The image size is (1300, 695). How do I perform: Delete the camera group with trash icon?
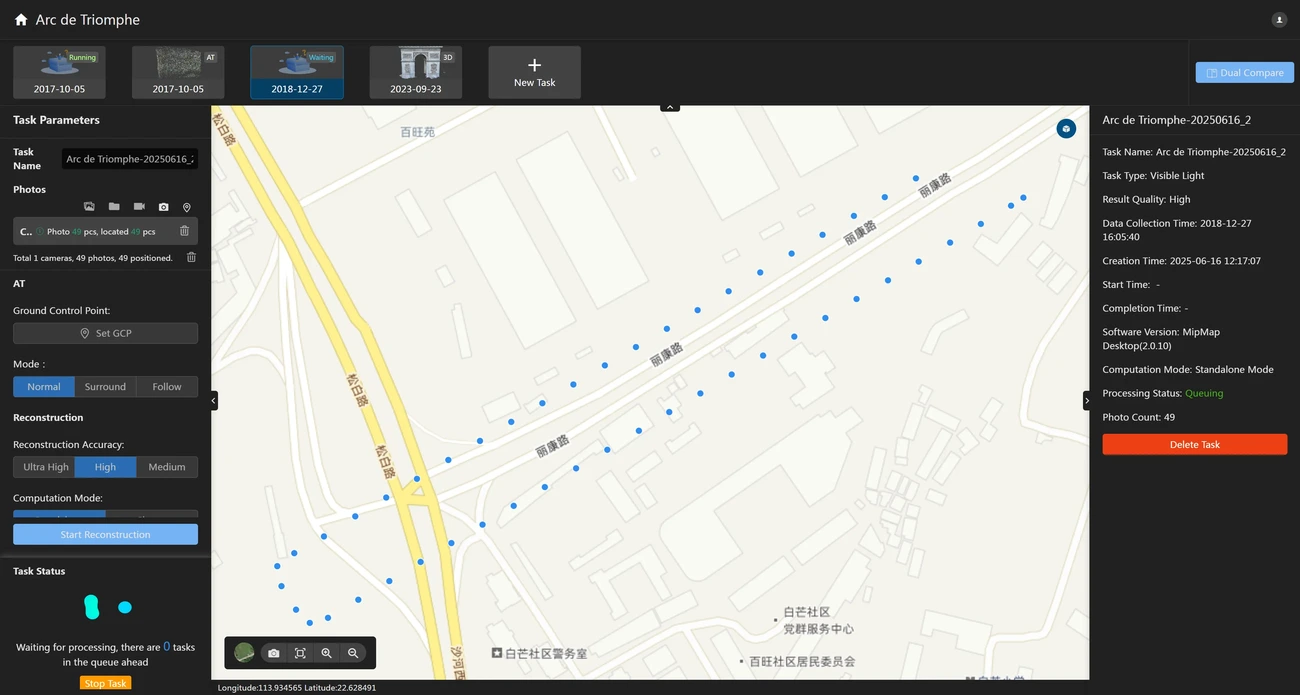point(184,231)
